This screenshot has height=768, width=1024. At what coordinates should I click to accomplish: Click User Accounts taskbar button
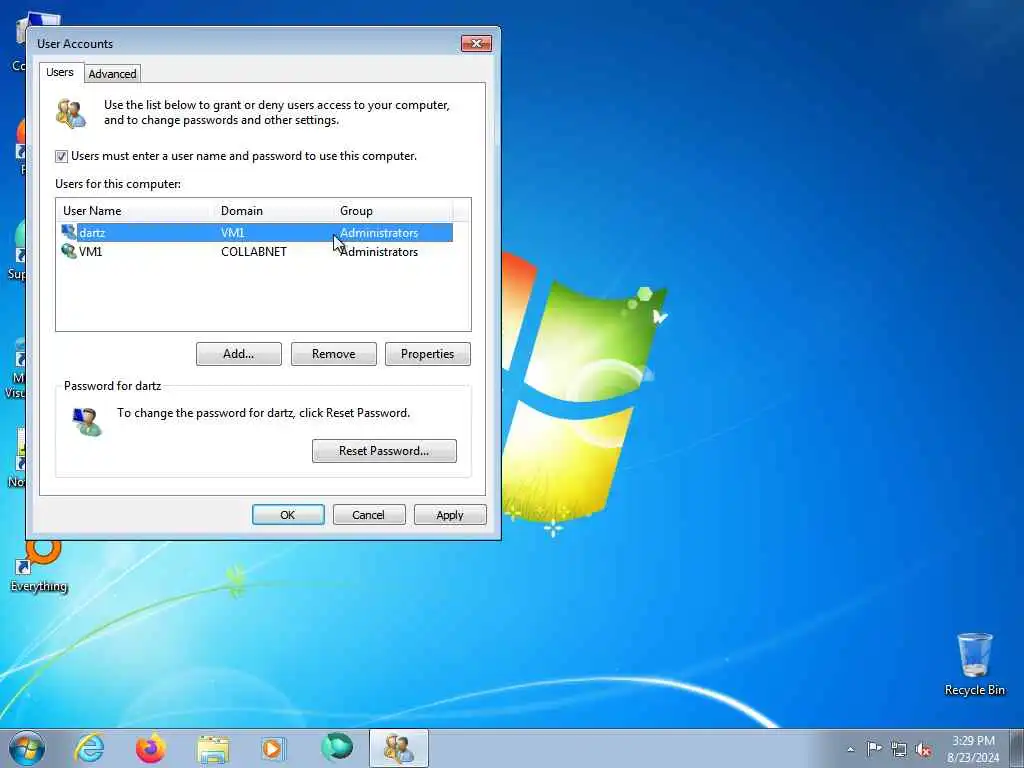[x=398, y=748]
